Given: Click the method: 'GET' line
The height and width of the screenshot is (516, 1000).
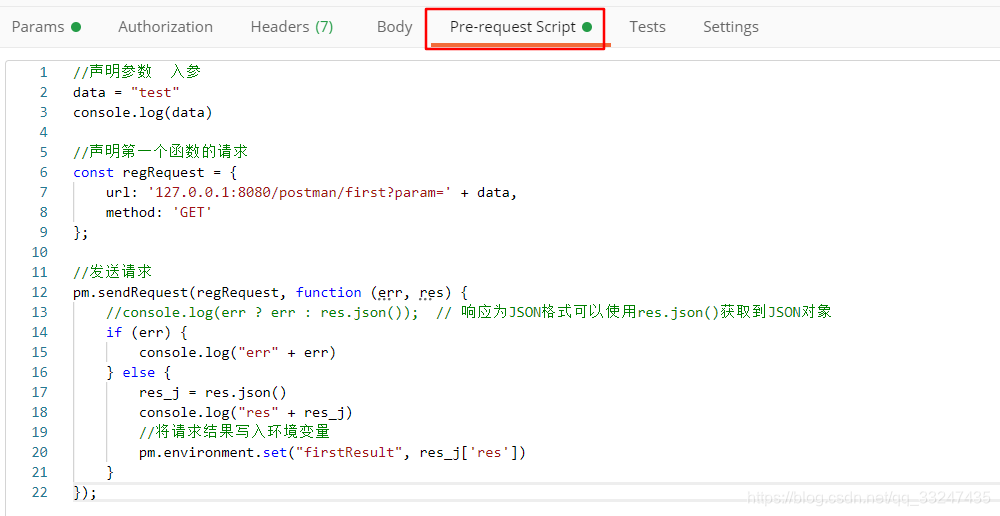Looking at the screenshot, I should [x=159, y=212].
